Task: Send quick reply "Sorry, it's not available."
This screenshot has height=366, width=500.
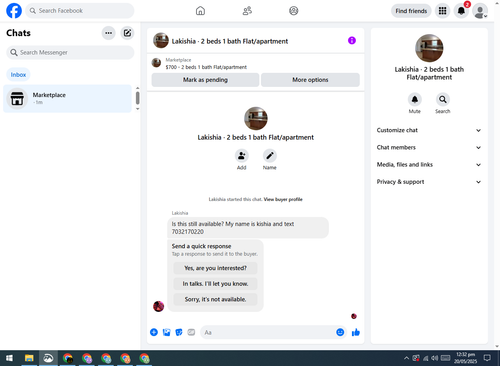Action: click(215, 299)
